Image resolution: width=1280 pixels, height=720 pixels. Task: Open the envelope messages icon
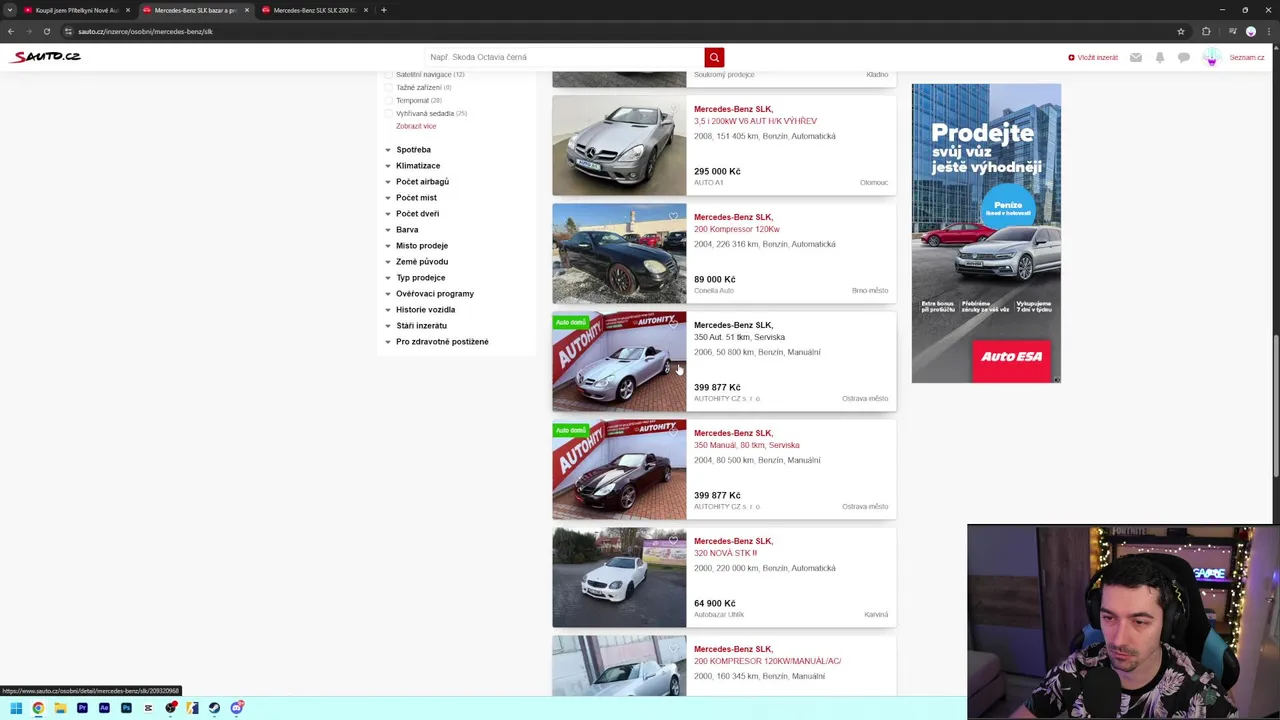1136,57
